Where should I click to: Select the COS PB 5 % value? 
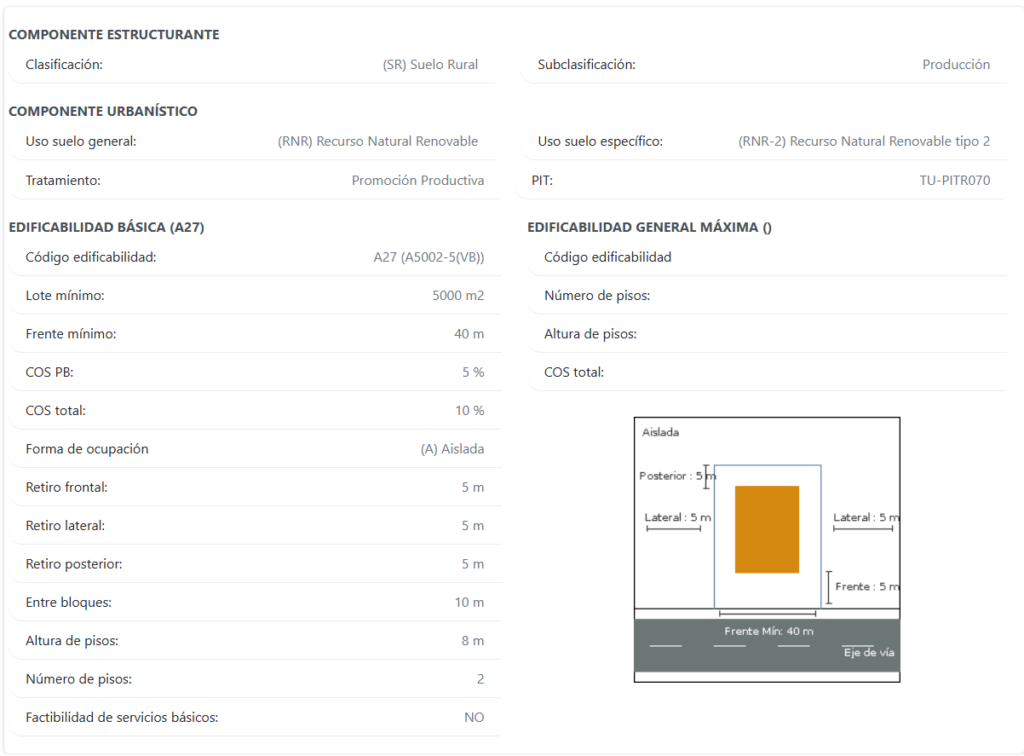473,372
